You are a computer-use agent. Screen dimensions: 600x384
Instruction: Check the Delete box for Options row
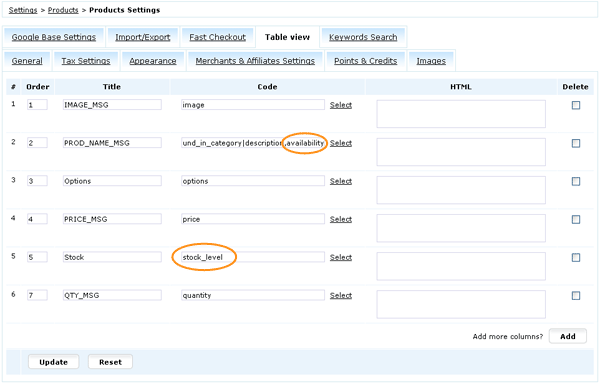click(x=576, y=181)
